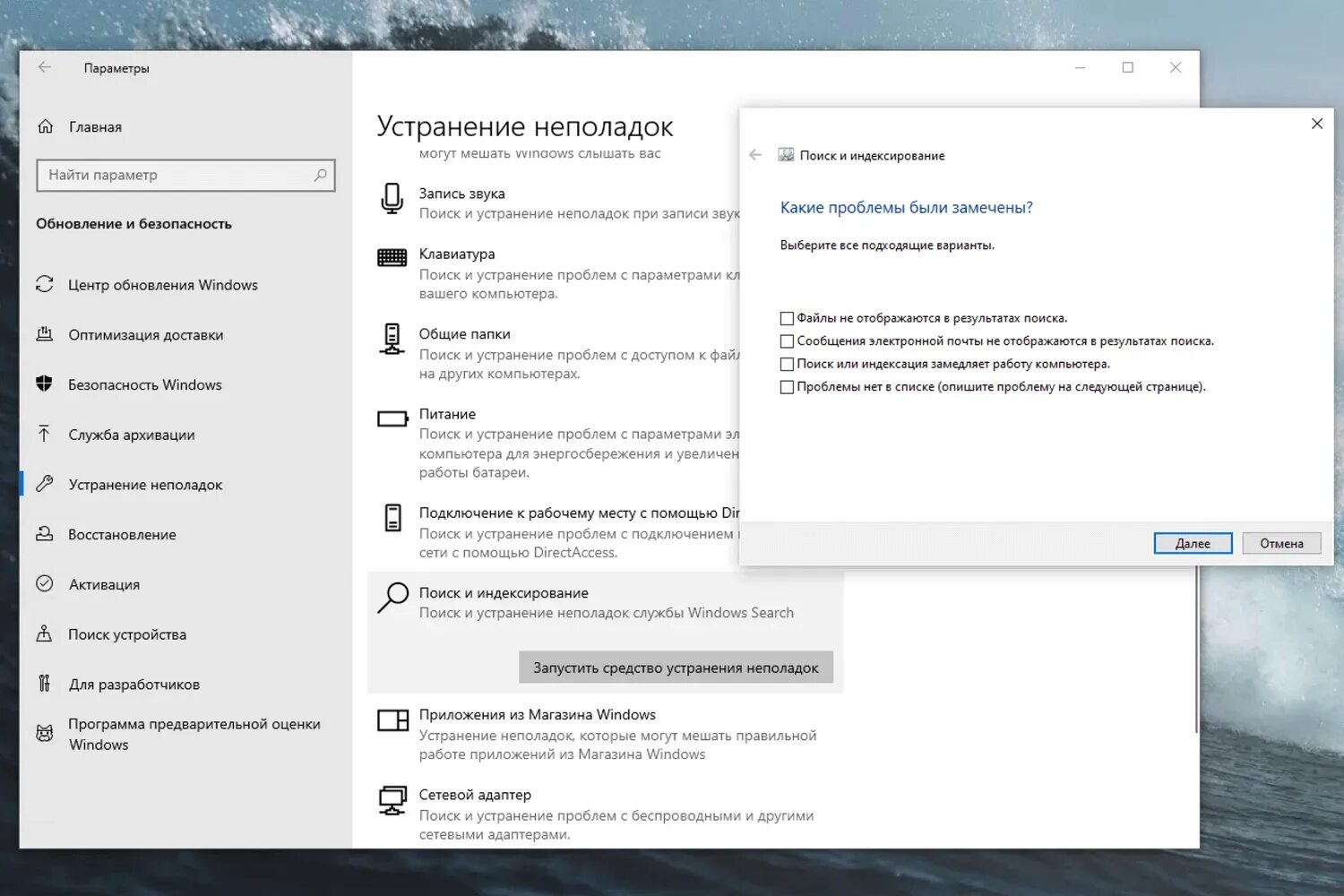Open Центр обновления Windows sync icon
This screenshot has height=896, width=1344.
[45, 284]
